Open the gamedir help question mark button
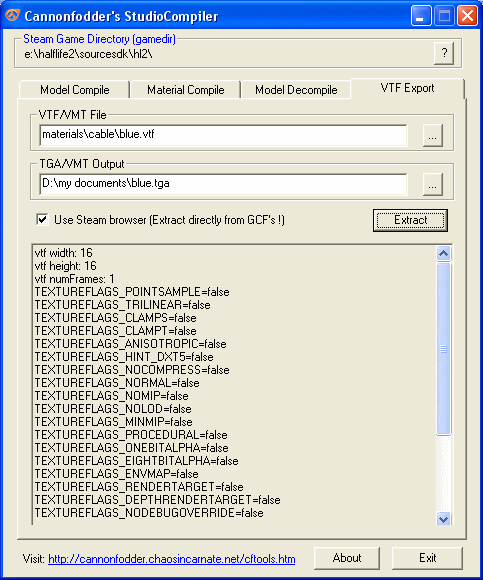This screenshot has height=580, width=483. pyautogui.click(x=444, y=53)
